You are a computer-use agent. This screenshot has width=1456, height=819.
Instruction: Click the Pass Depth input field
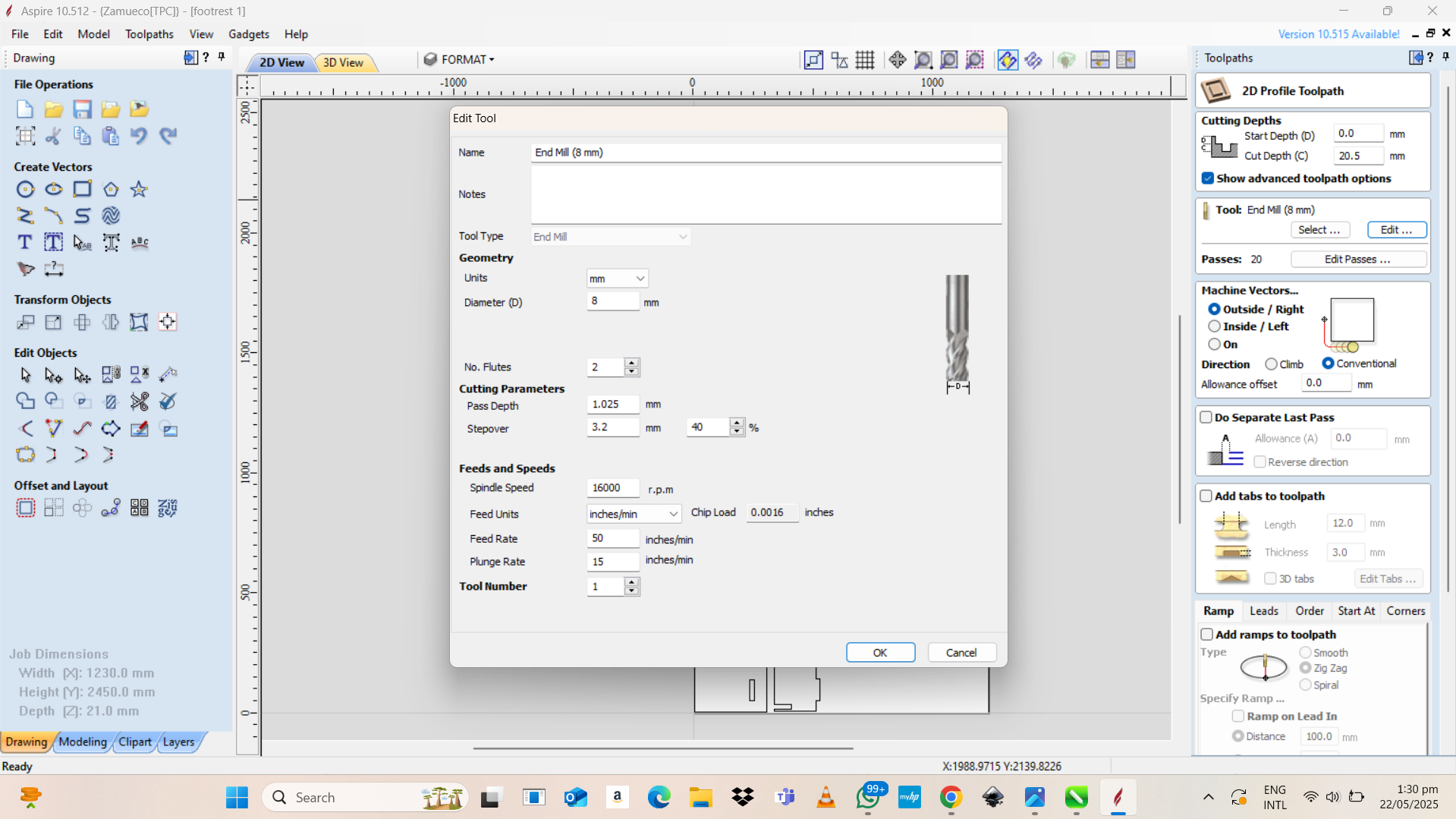coord(613,405)
